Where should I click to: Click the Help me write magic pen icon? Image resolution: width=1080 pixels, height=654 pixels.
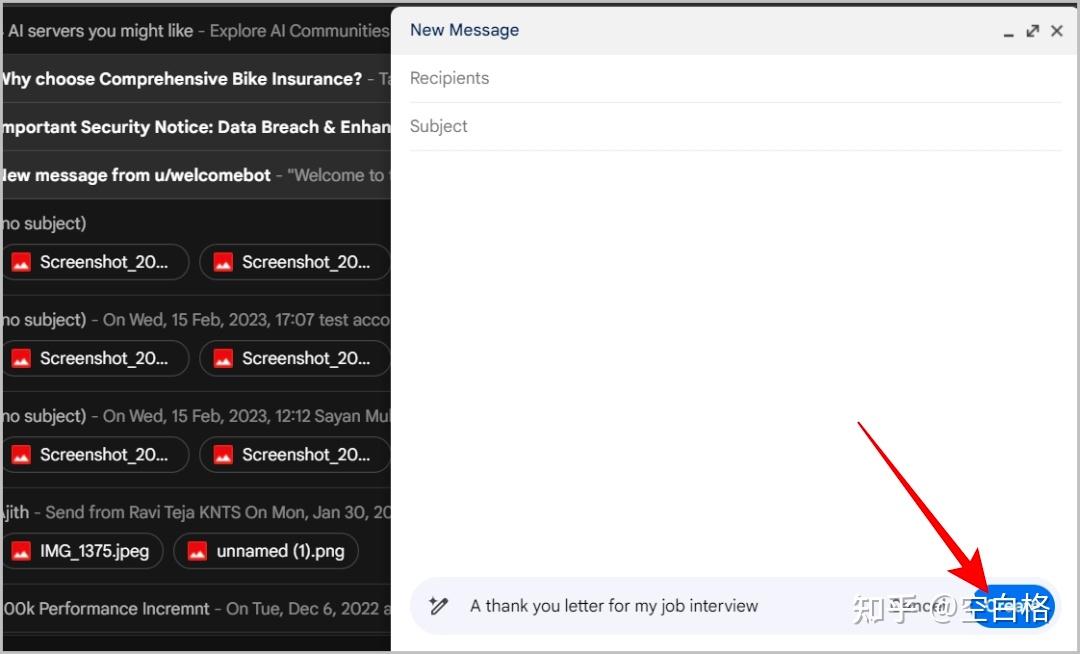pyautogui.click(x=438, y=606)
